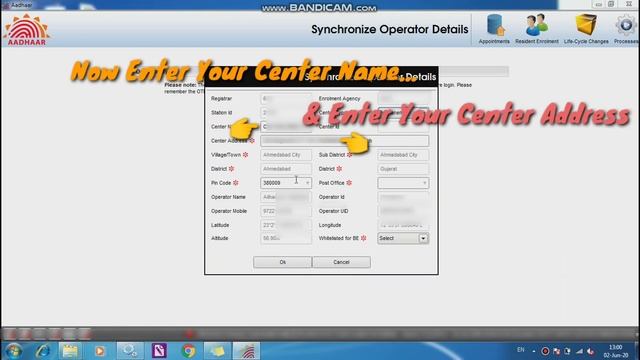The width and height of the screenshot is (640, 360).
Task: Click the Altitude field
Action: tap(286, 238)
